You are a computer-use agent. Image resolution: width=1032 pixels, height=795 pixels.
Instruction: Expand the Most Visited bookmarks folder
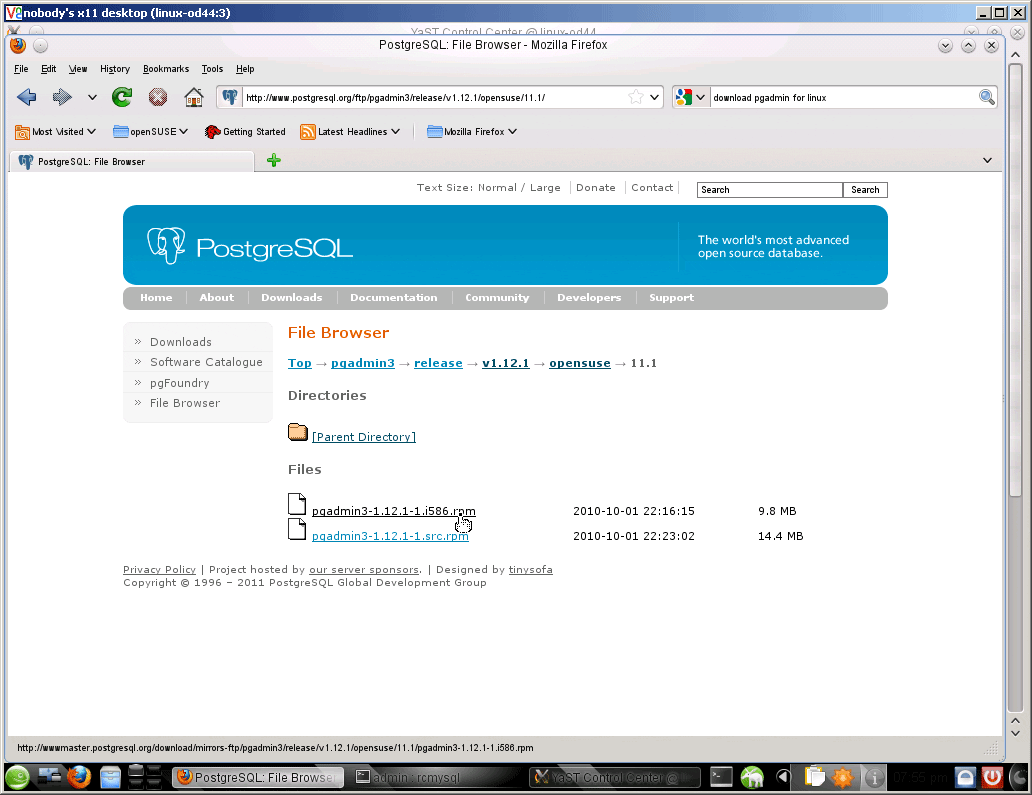[x=55, y=132]
